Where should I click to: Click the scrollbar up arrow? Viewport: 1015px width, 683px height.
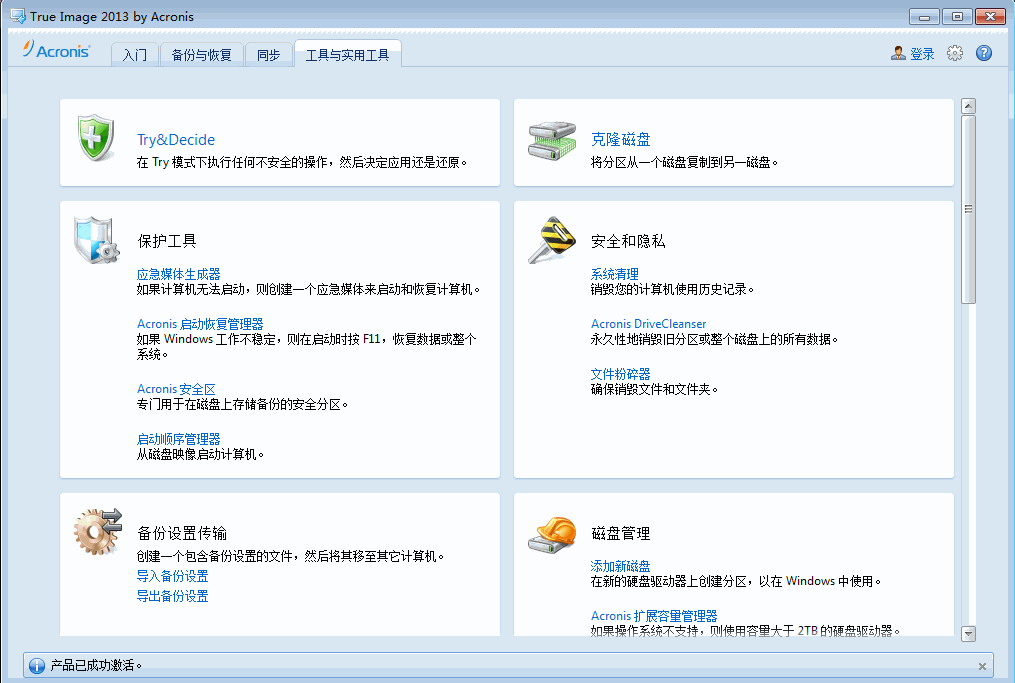968,106
